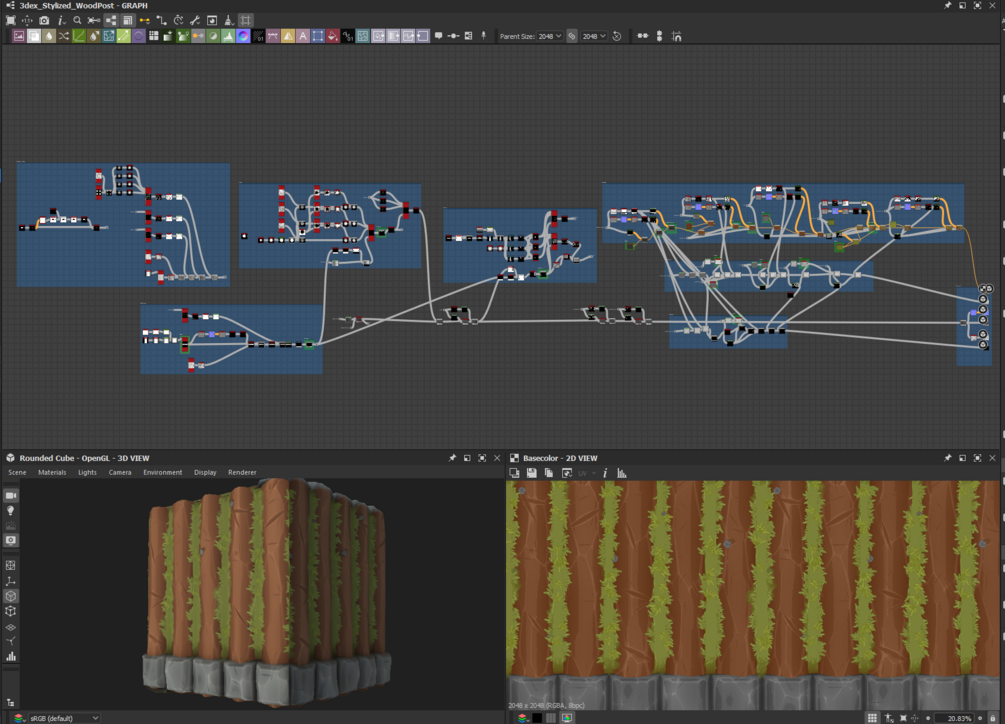Toggle the 2D view zoom lock

(993, 718)
